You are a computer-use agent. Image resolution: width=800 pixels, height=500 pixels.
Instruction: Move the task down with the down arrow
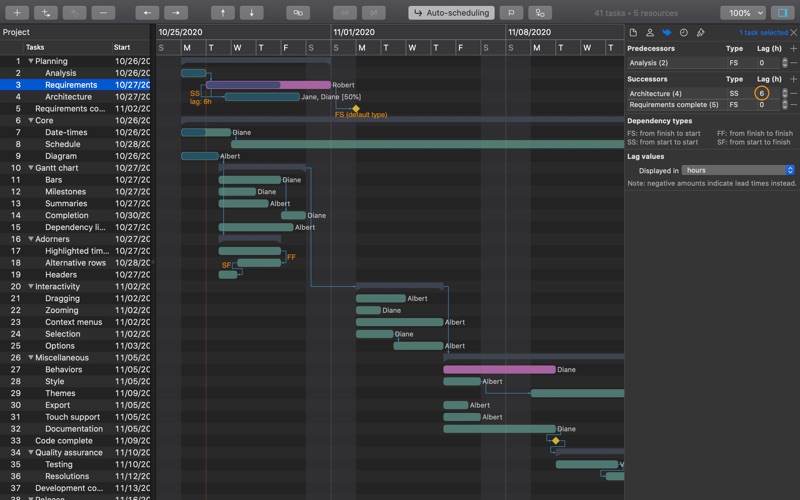[x=252, y=13]
